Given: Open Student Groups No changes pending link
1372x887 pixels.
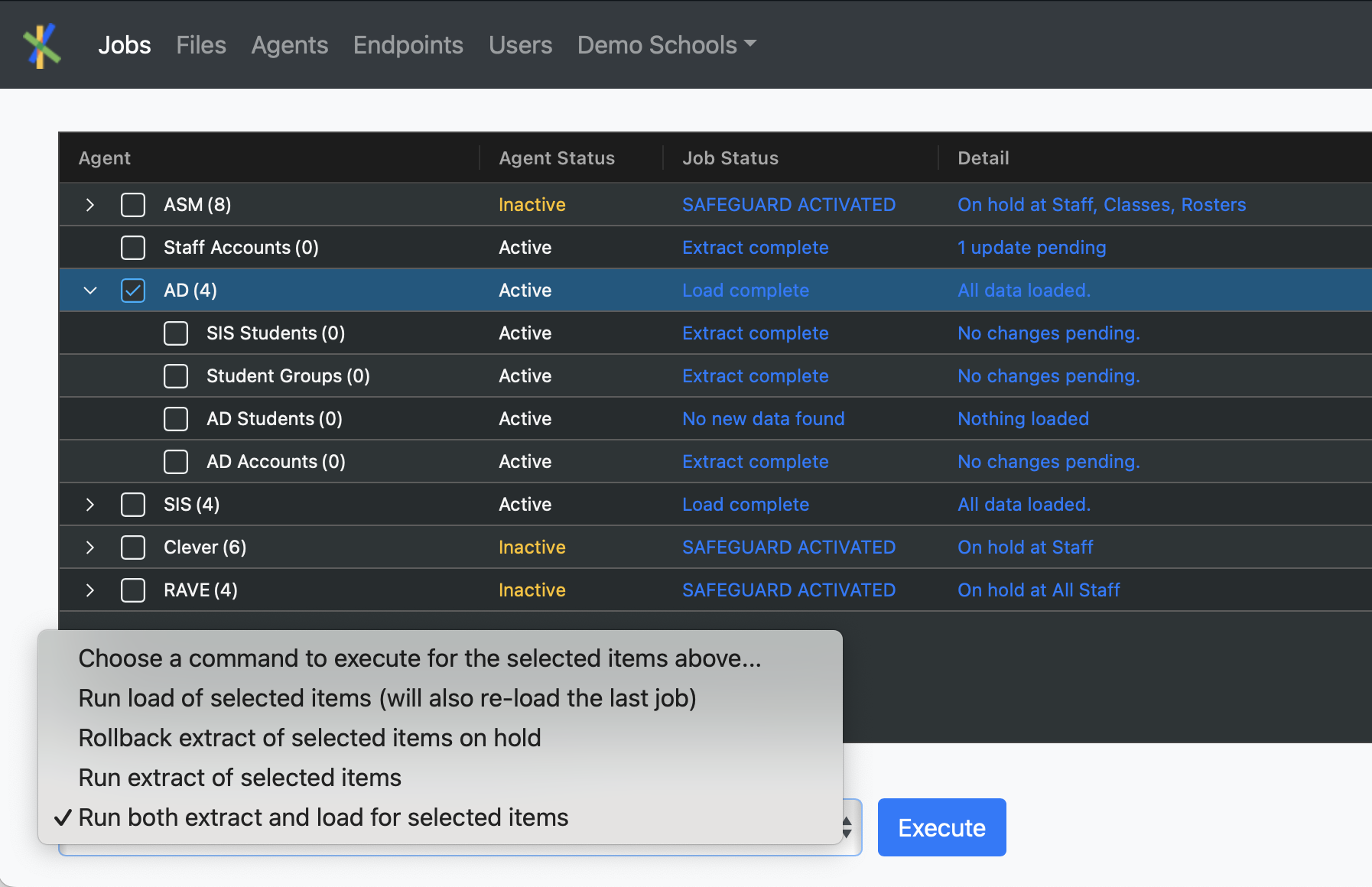Looking at the screenshot, I should click(x=1049, y=376).
